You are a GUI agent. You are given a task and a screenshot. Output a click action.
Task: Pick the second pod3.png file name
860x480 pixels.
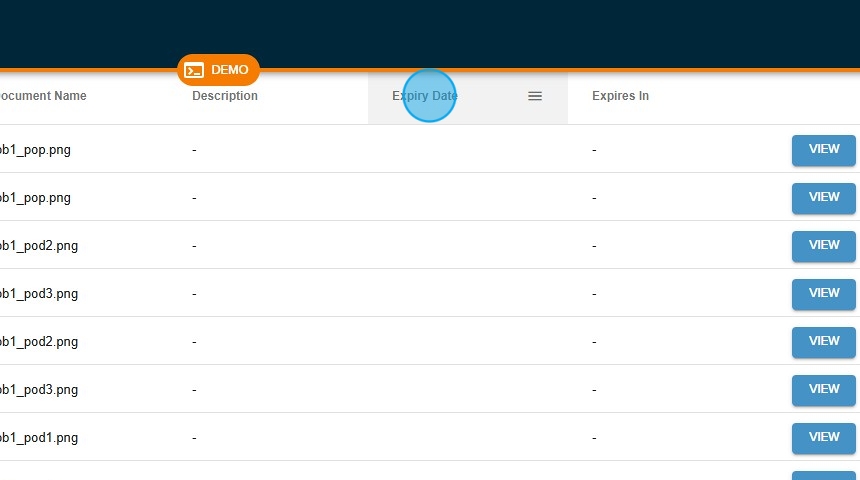38,390
